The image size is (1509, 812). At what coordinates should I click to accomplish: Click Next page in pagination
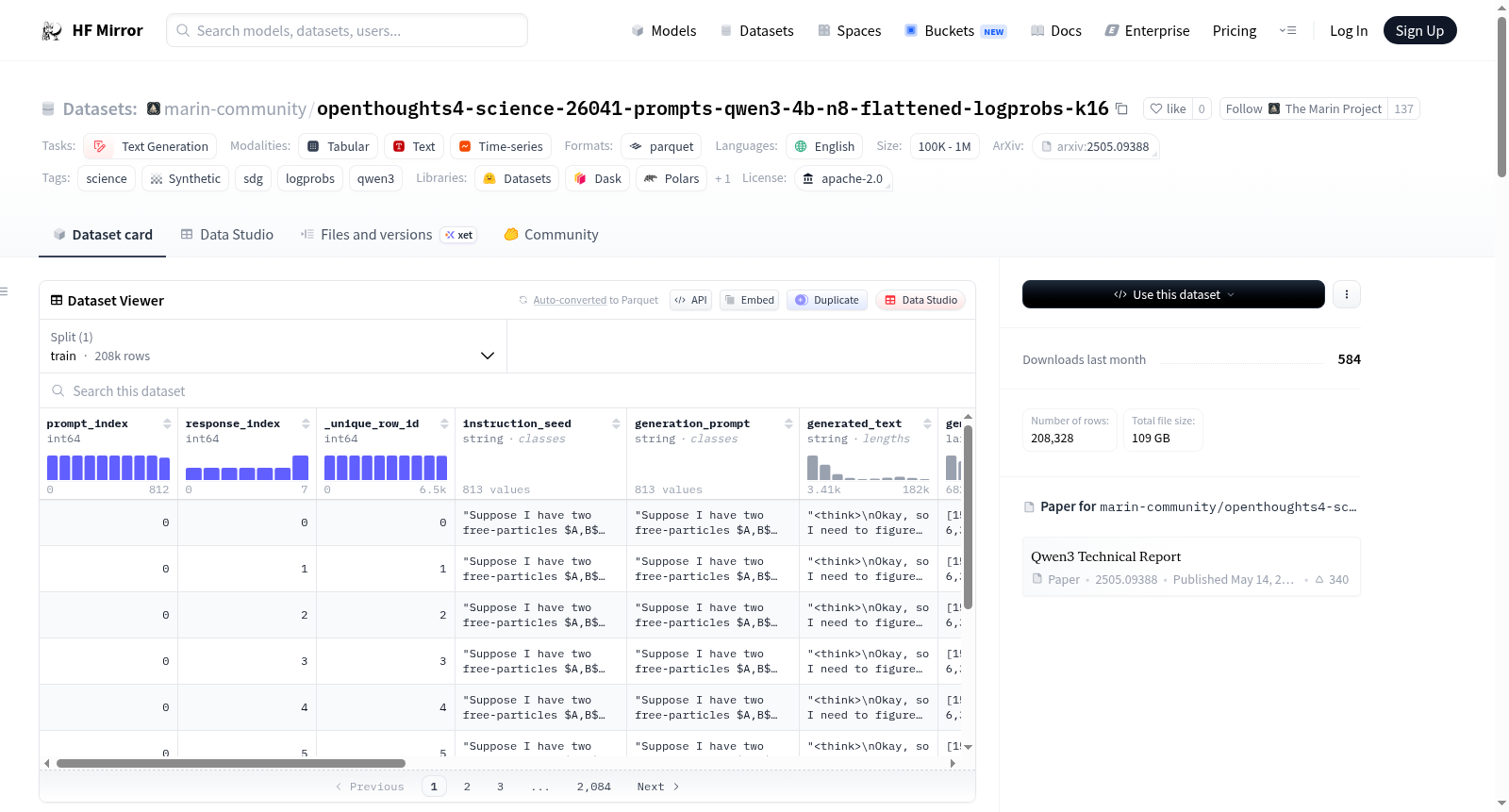coord(658,787)
